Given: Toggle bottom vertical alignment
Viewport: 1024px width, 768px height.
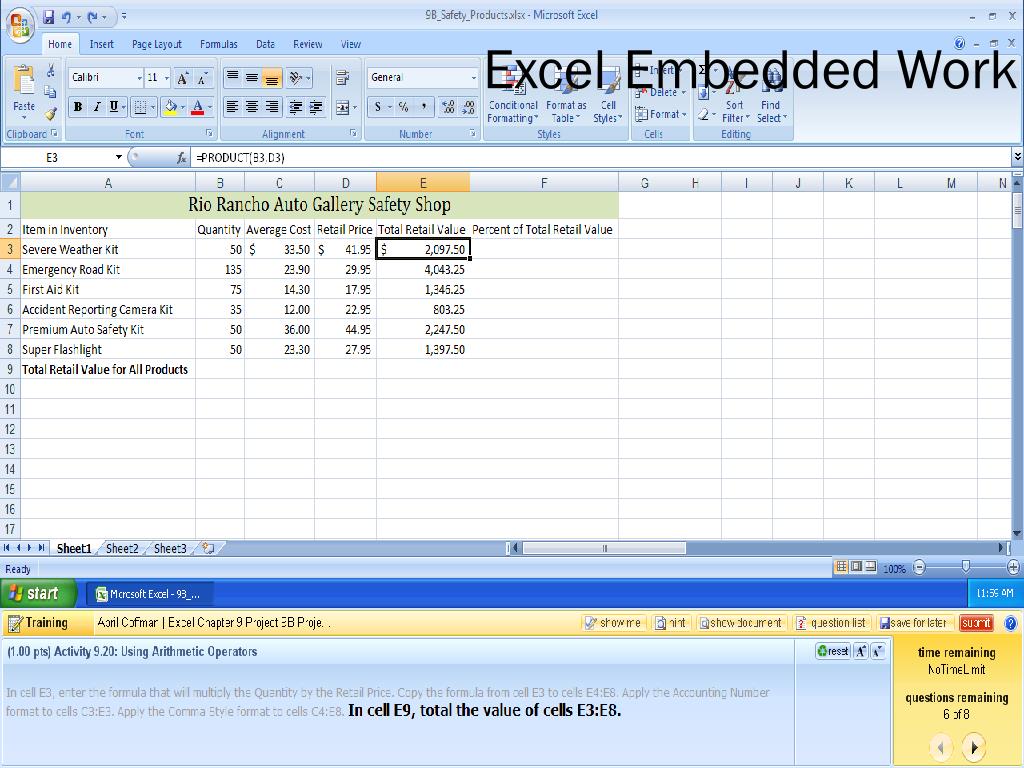Looking at the screenshot, I should pyautogui.click(x=272, y=78).
